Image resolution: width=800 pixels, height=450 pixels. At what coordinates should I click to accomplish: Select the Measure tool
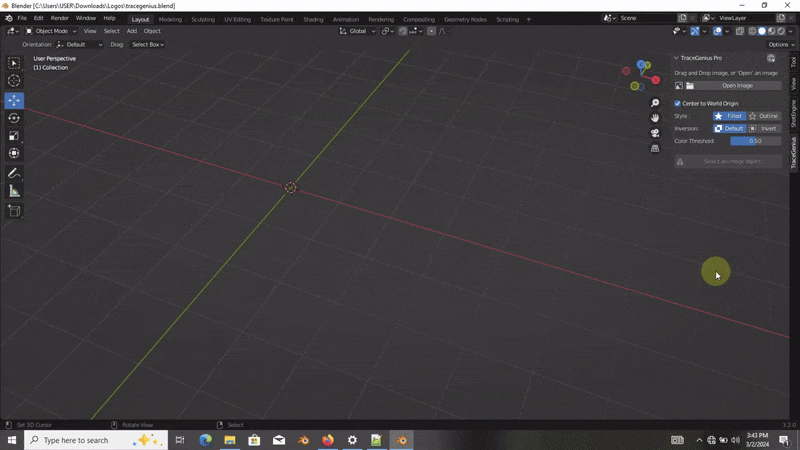(x=14, y=191)
